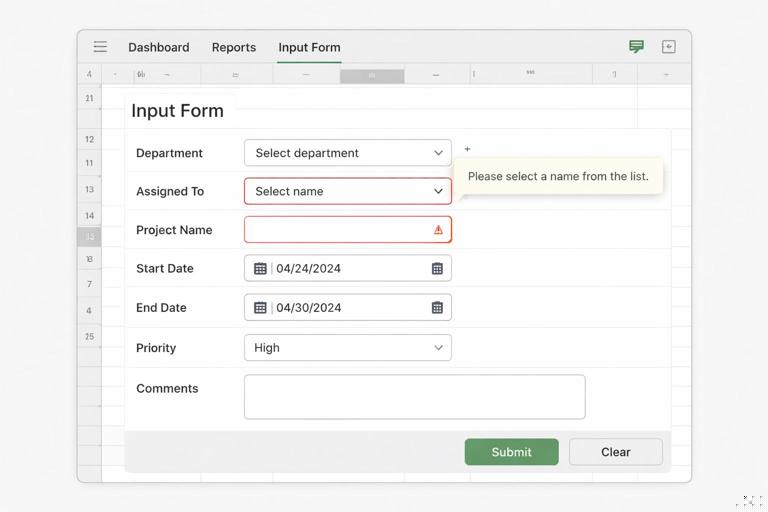Click the small plus icon beside Department
The image size is (768, 512).
467,149
